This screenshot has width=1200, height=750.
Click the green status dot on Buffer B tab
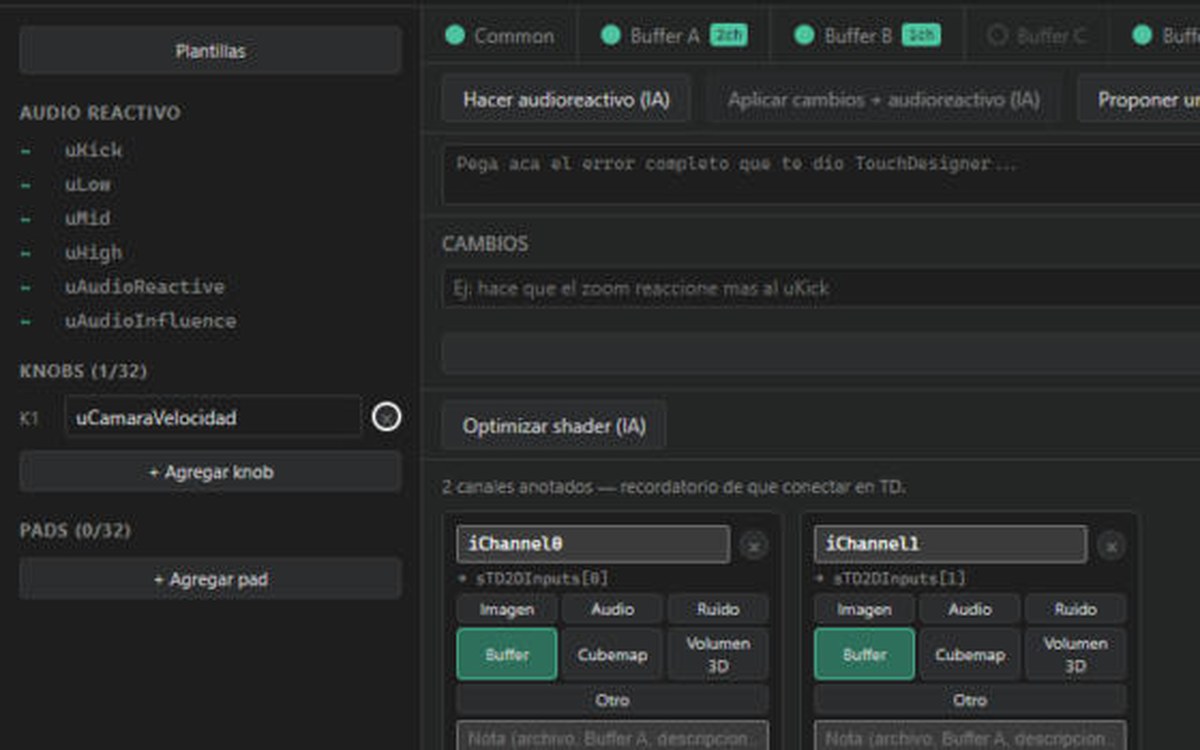[804, 36]
